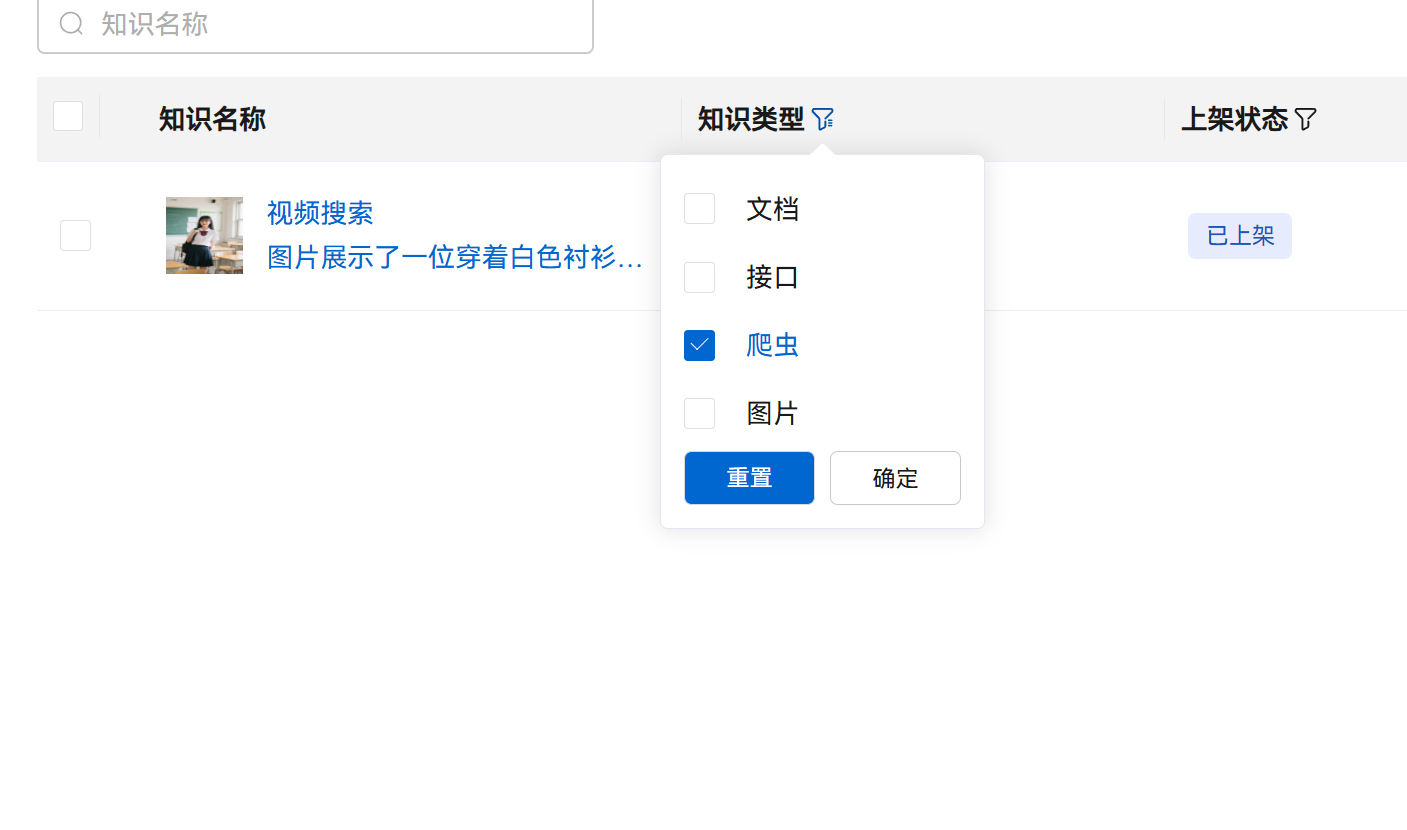
Task: Open the 知识类型 column filter icon
Action: click(822, 120)
